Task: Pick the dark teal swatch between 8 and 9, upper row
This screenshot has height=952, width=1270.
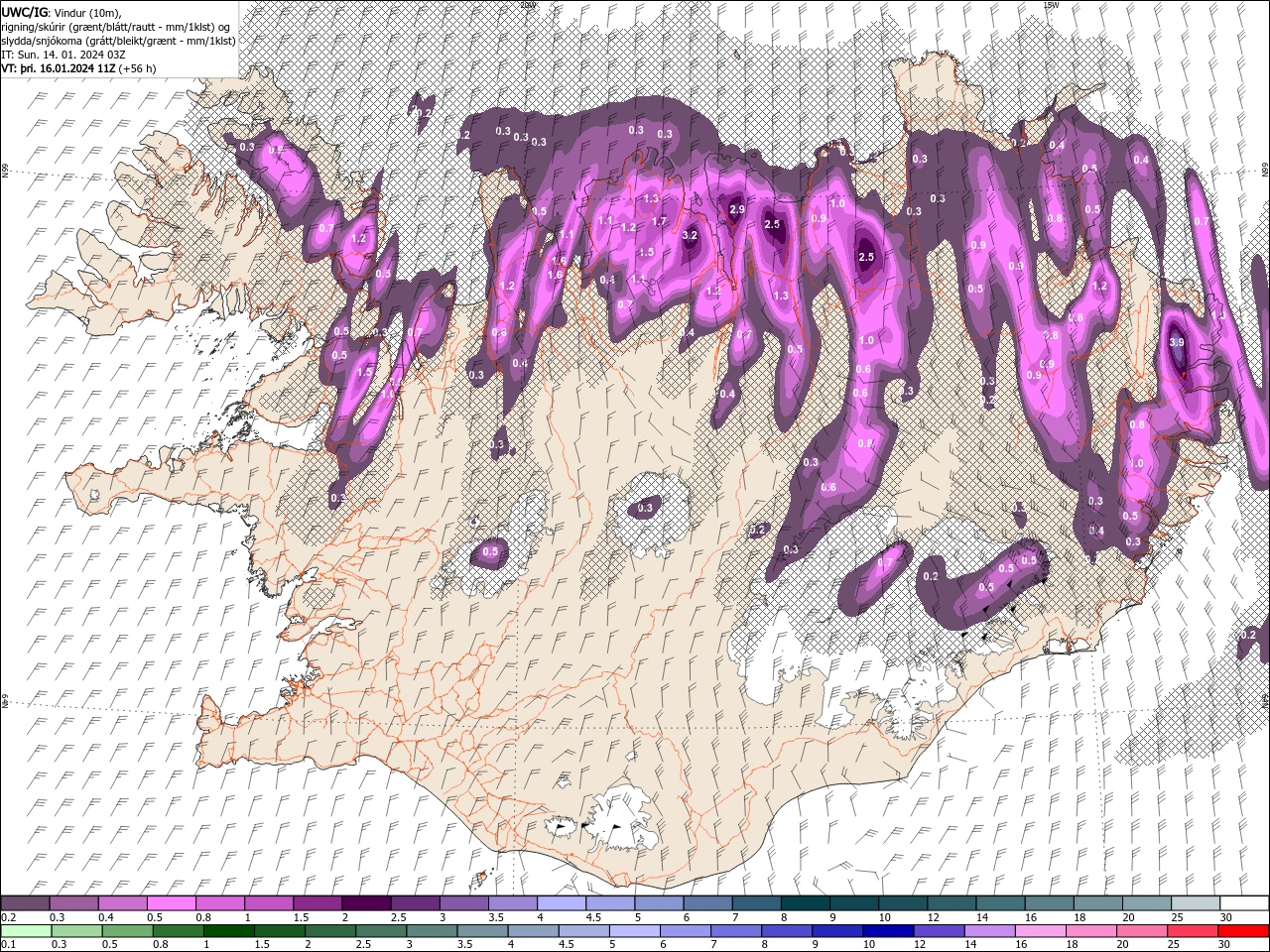Action: (806, 903)
